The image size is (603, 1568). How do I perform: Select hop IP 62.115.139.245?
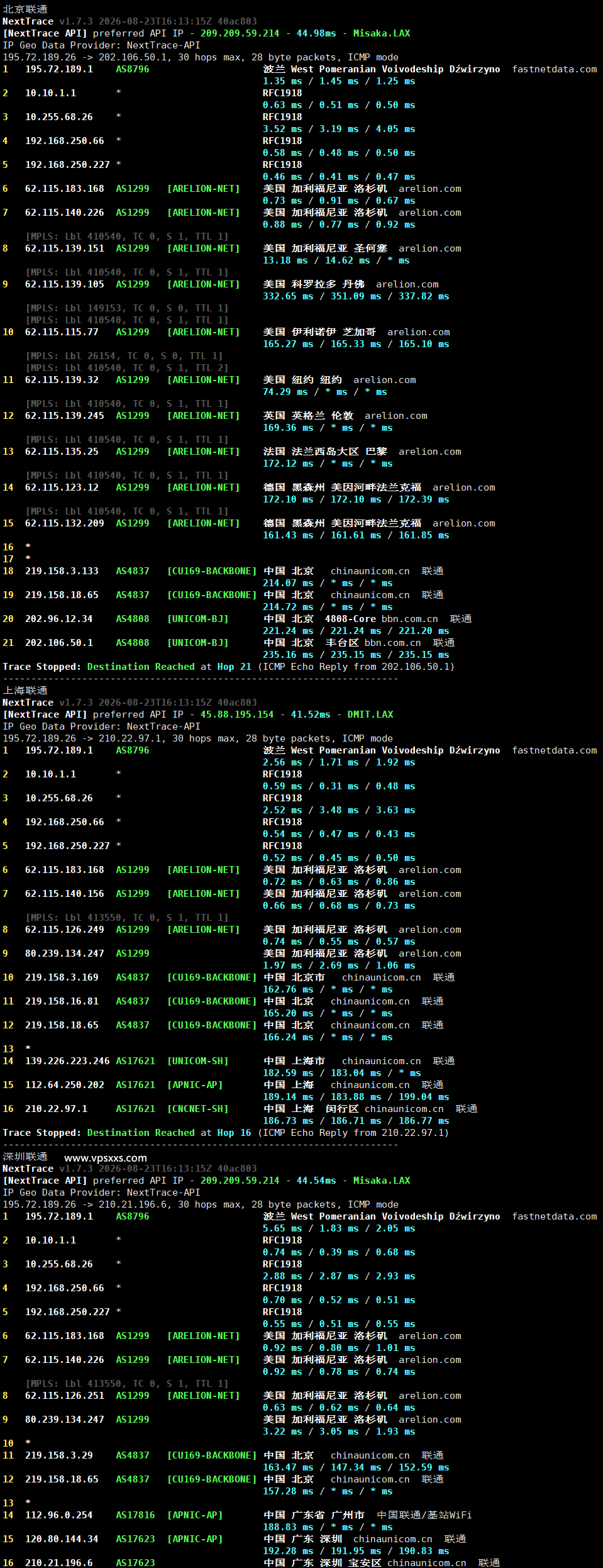point(65,416)
